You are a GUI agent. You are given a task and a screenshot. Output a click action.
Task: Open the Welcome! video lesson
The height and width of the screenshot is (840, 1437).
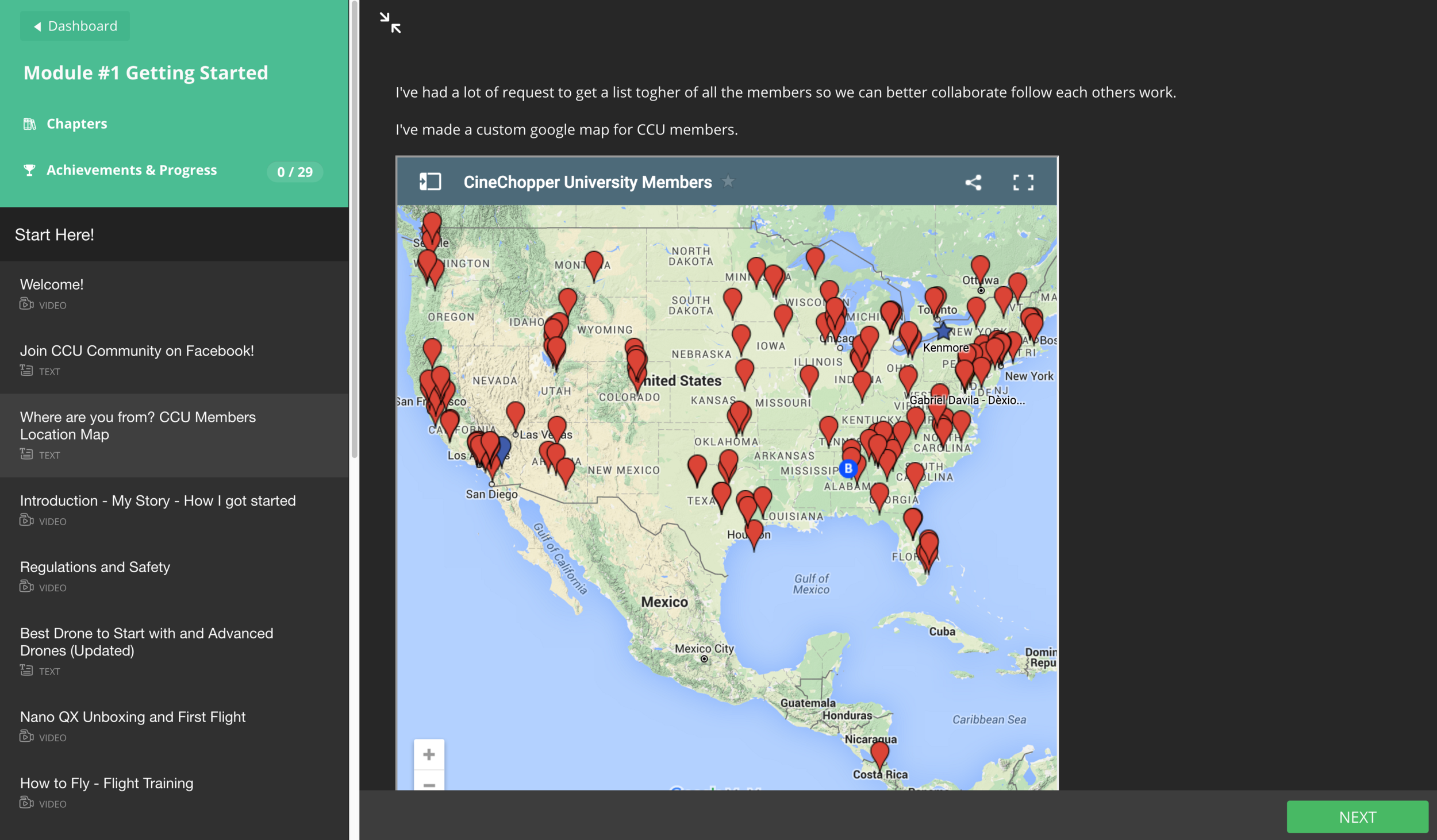(x=174, y=294)
